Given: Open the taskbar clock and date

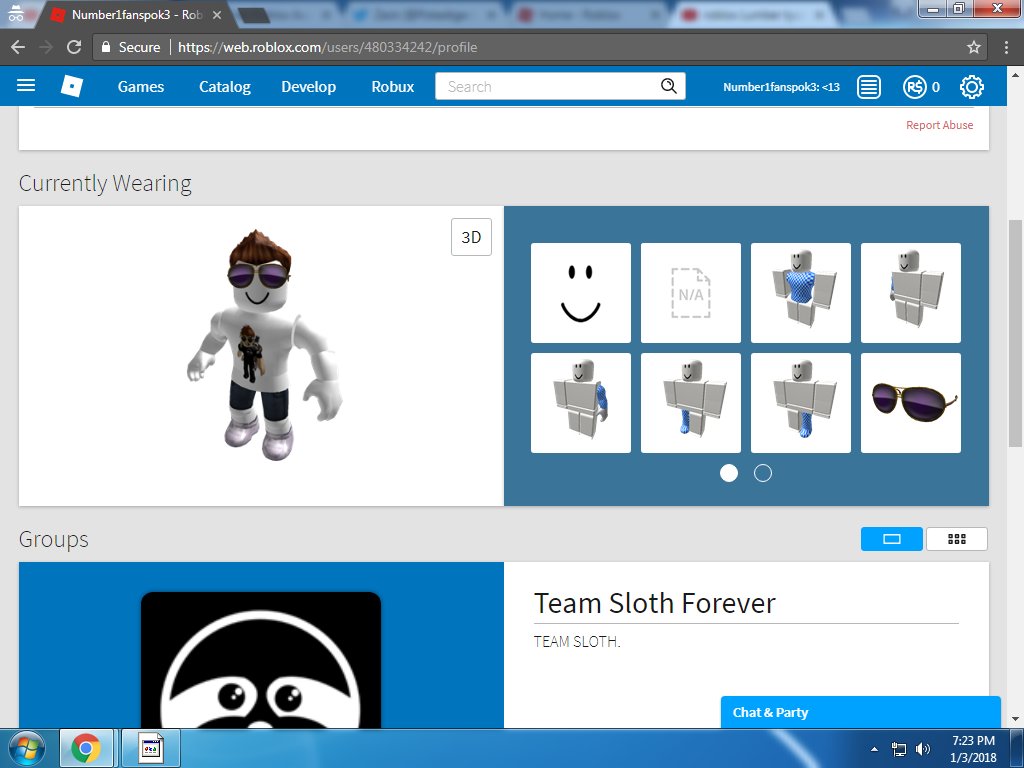Looking at the screenshot, I should pyautogui.click(x=973, y=749).
